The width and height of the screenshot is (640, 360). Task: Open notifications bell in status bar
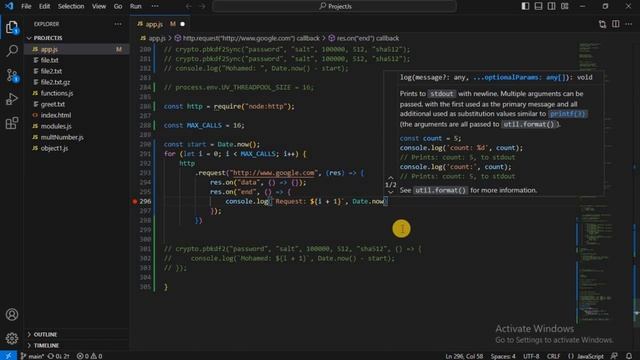pos(629,356)
